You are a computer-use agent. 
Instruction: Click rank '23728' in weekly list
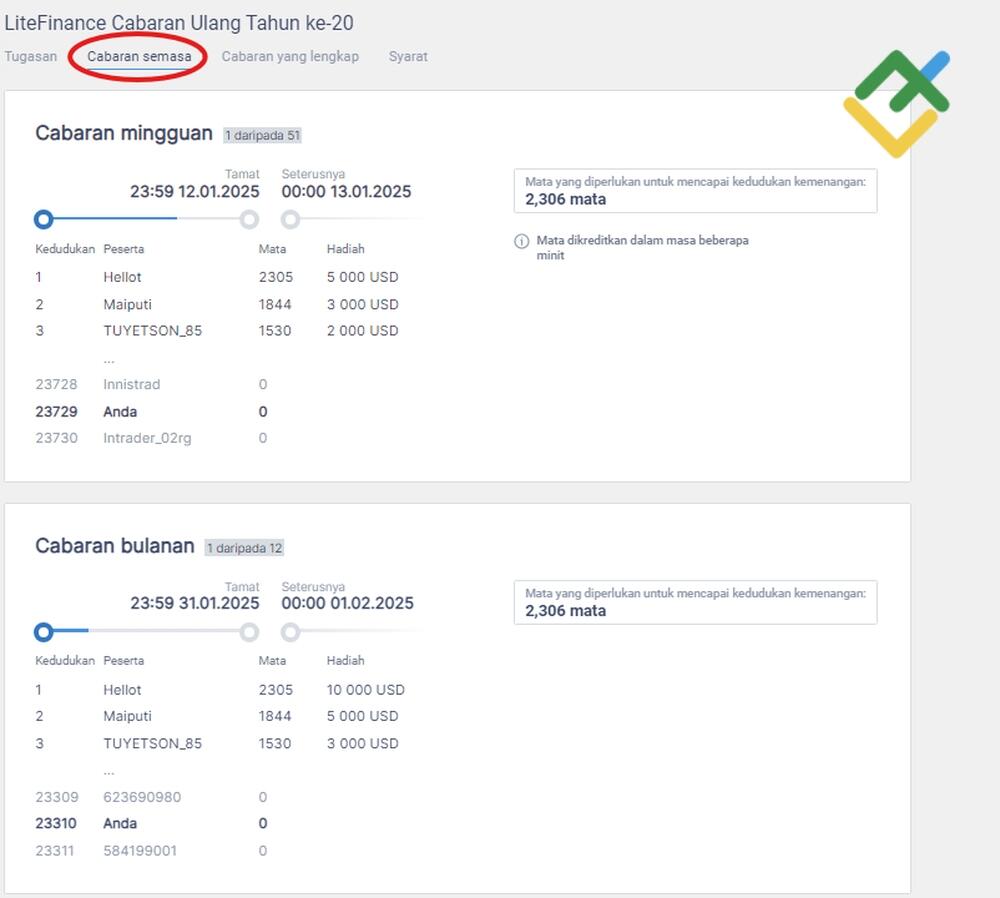coord(56,384)
